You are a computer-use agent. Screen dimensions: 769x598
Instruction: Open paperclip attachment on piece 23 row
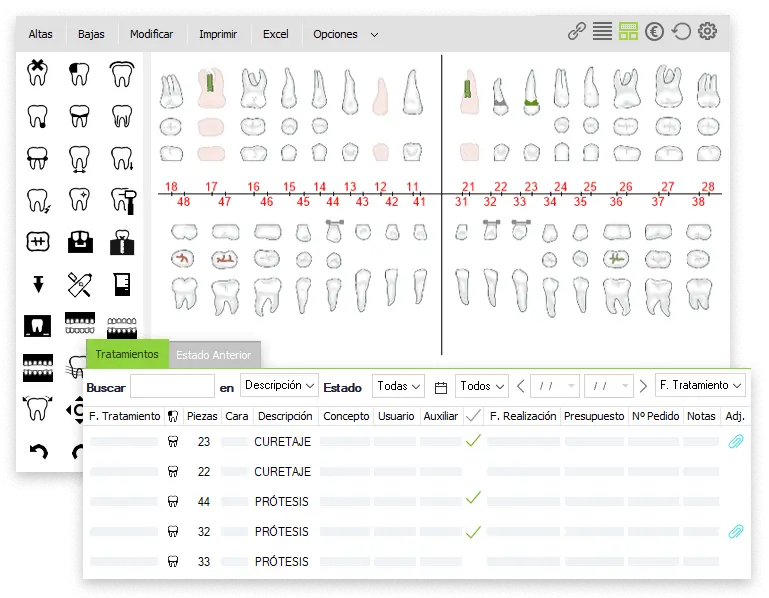735,441
